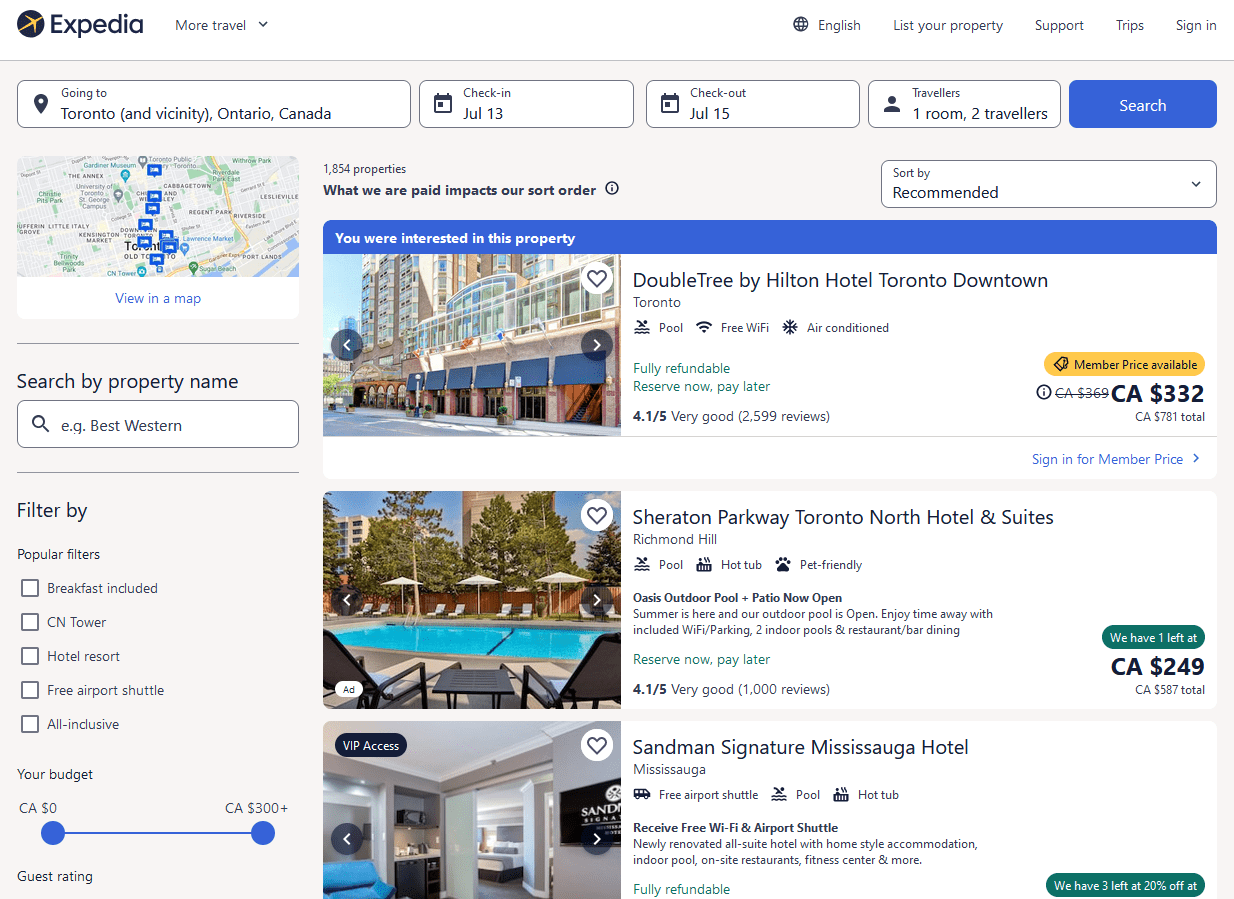Click the Air conditioned snowflake icon
The image size is (1234, 899).
click(x=790, y=327)
